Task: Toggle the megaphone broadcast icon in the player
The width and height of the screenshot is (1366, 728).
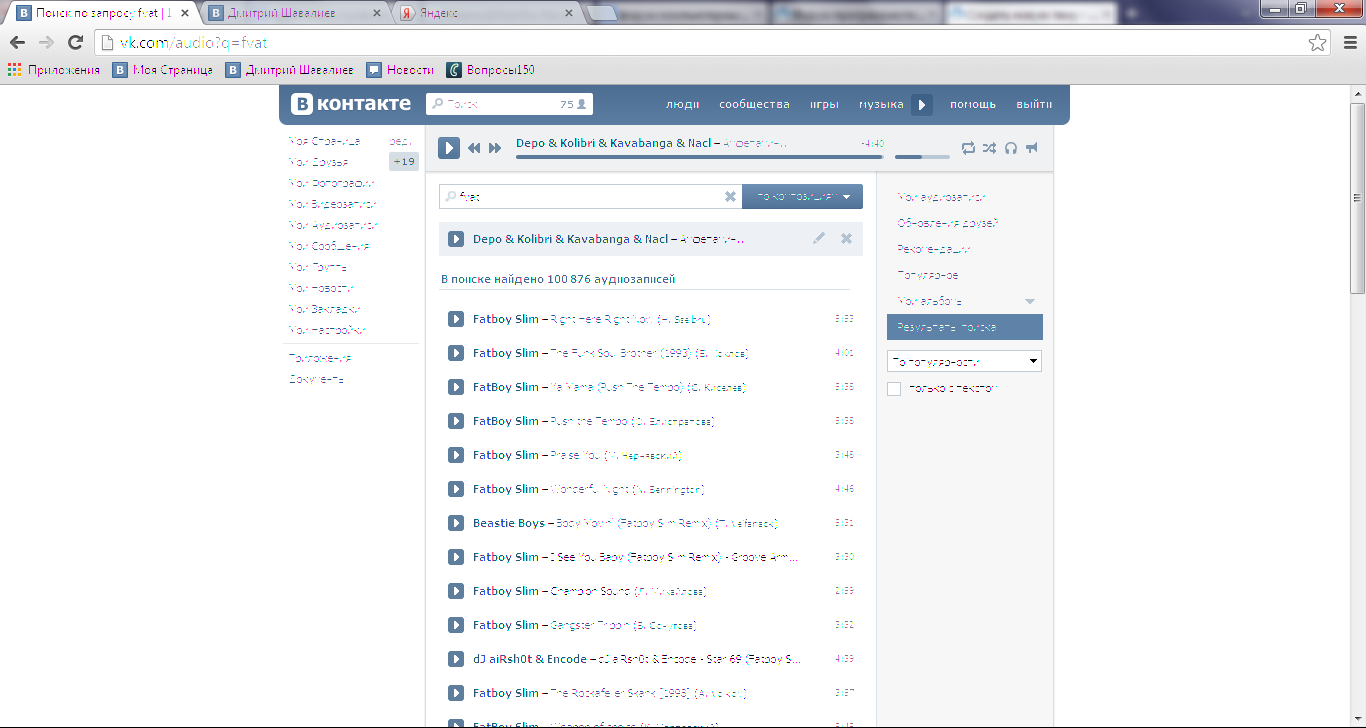Action: point(1032,148)
